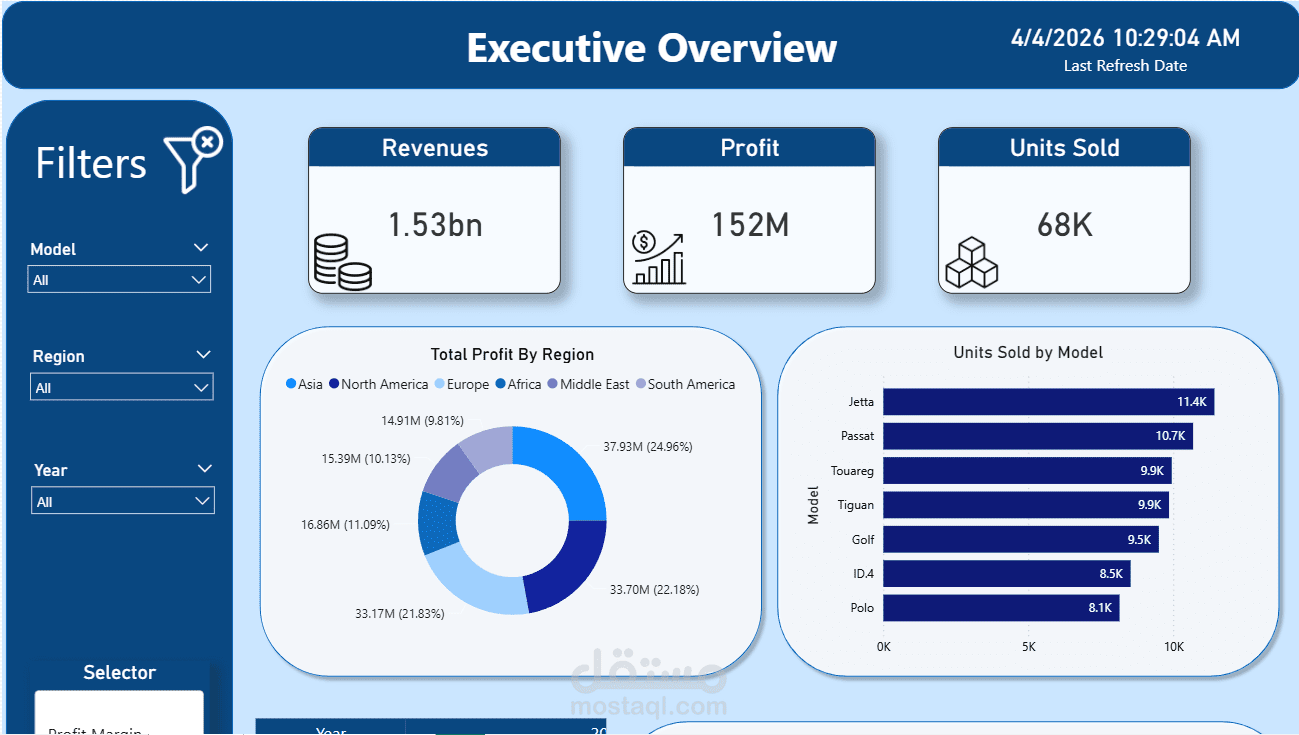Click the Africa legend marker
Viewport: 1299px width, 735px height.
(x=500, y=384)
